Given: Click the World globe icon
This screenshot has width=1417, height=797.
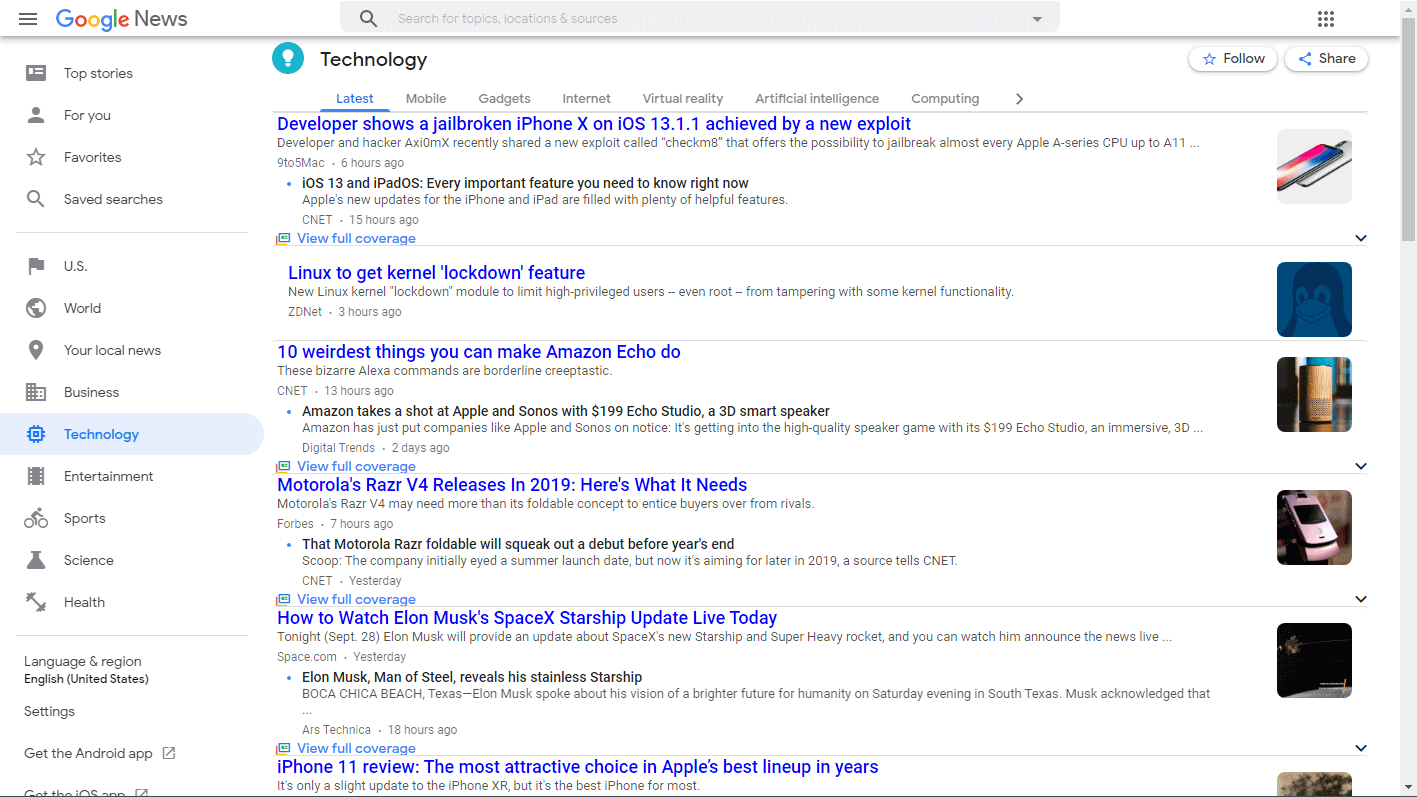Looking at the screenshot, I should [x=36, y=308].
